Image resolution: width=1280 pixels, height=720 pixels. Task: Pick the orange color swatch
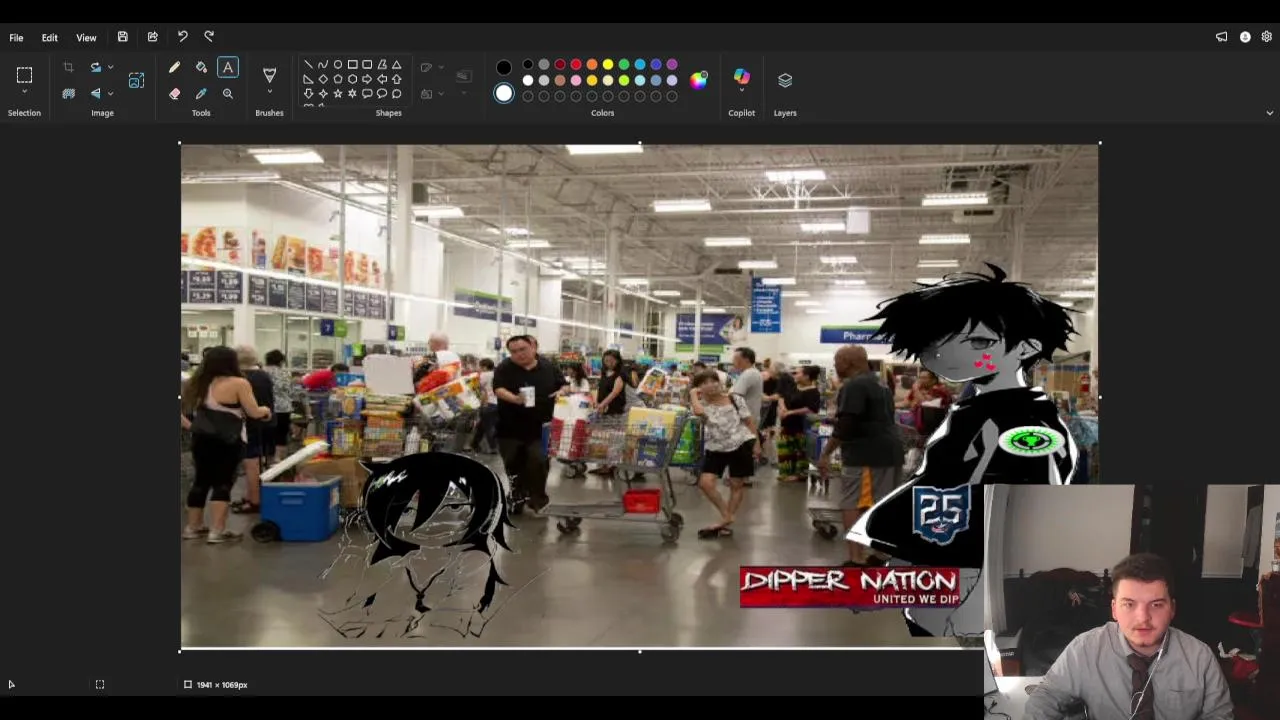[592, 65]
